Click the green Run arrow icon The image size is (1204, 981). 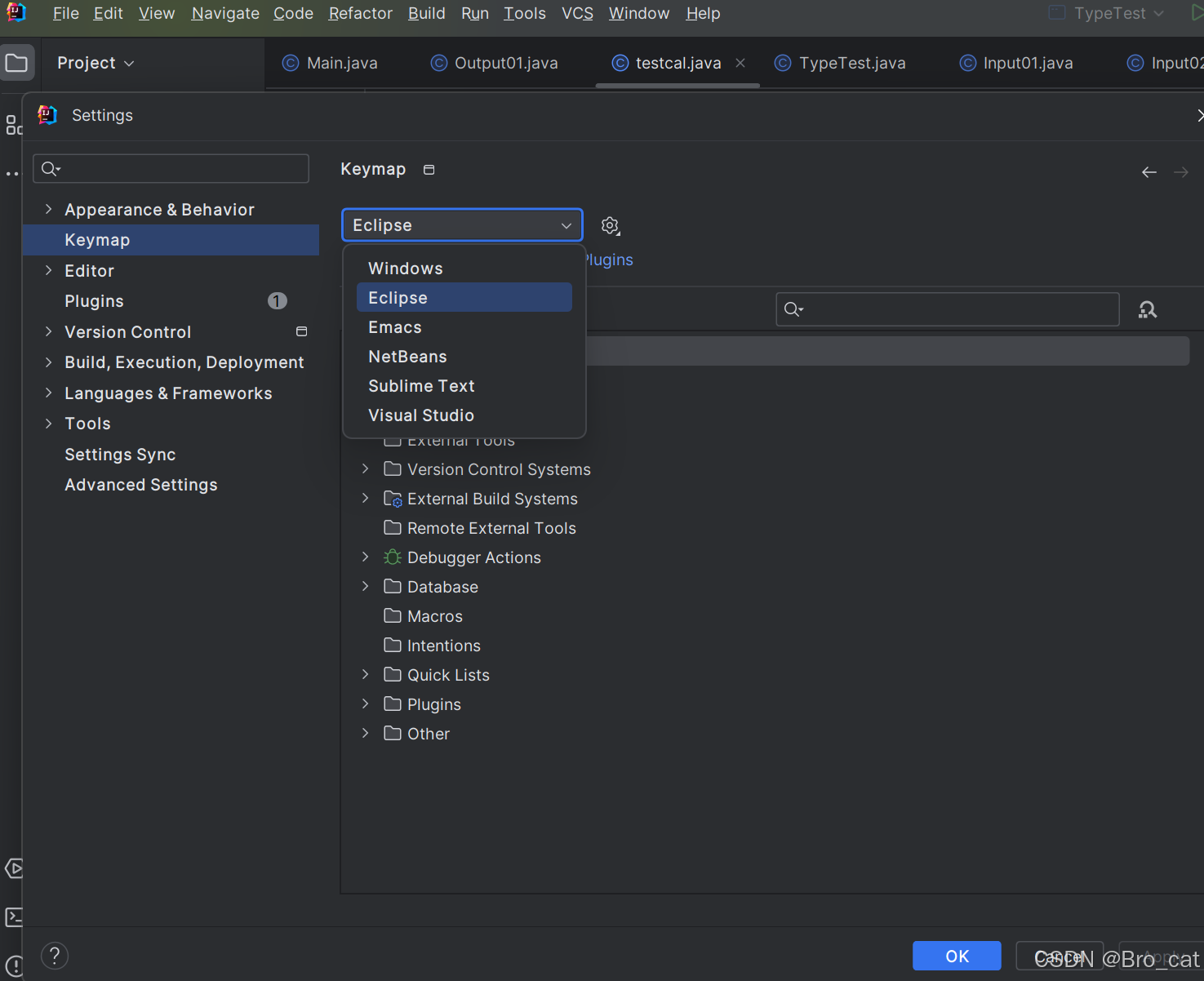[x=1197, y=13]
